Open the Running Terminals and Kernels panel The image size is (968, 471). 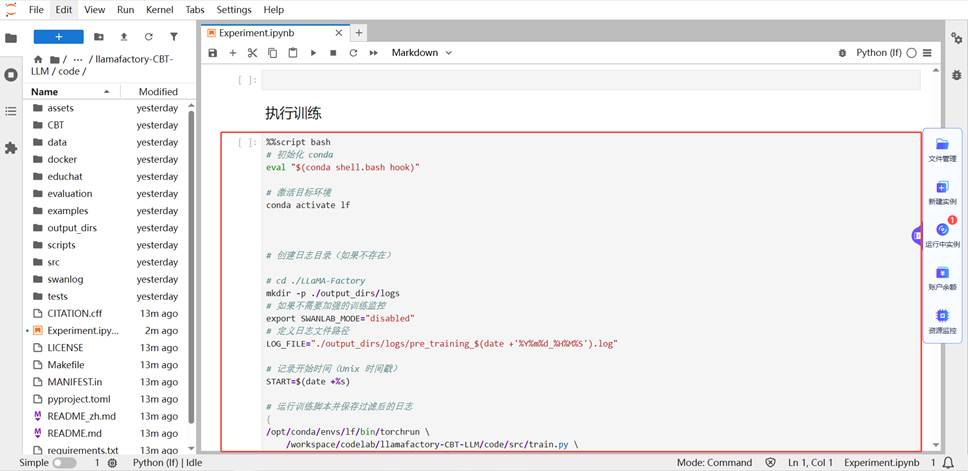(10, 75)
